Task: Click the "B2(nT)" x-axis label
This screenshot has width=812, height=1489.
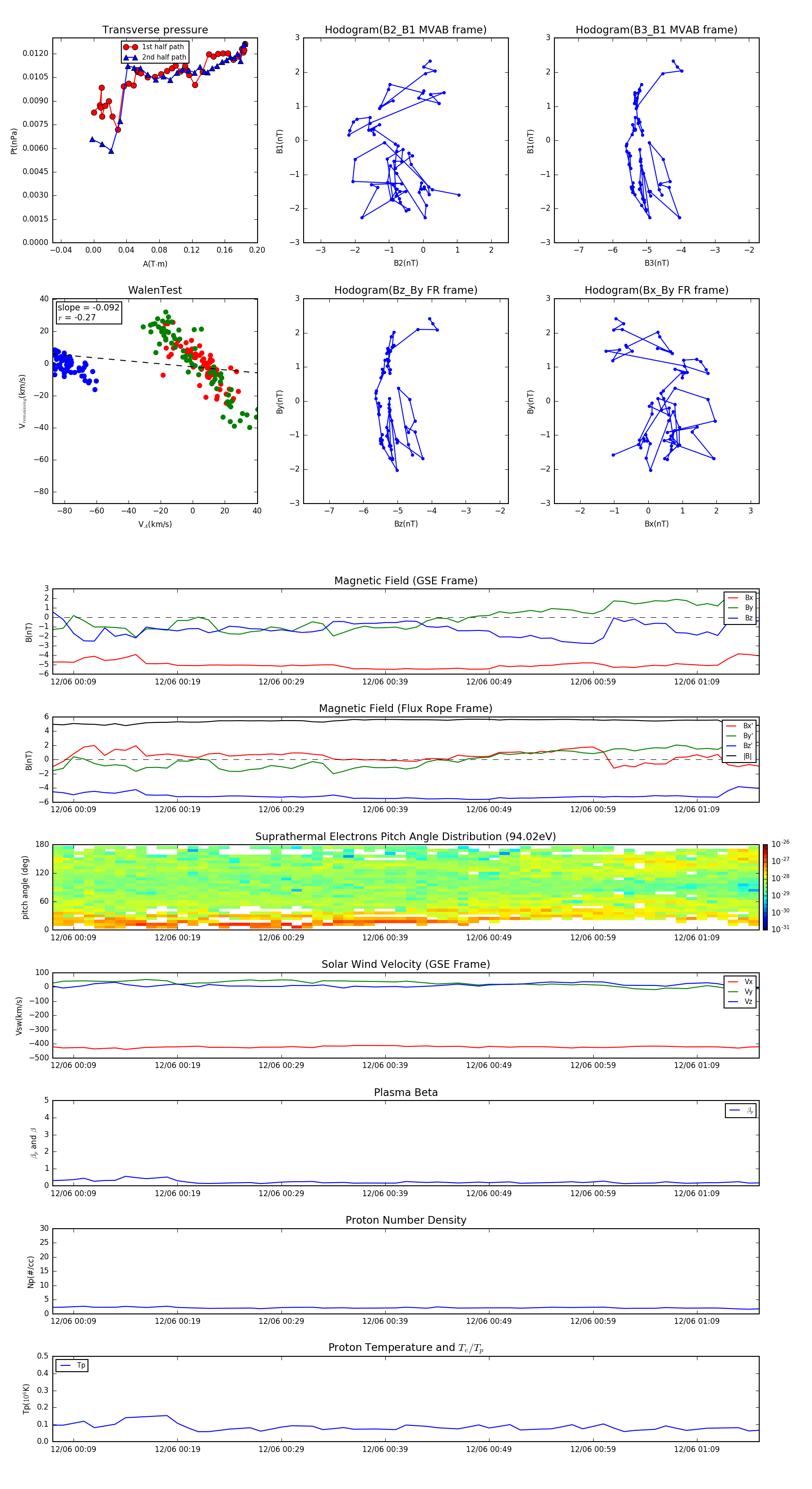Action: coord(406,263)
